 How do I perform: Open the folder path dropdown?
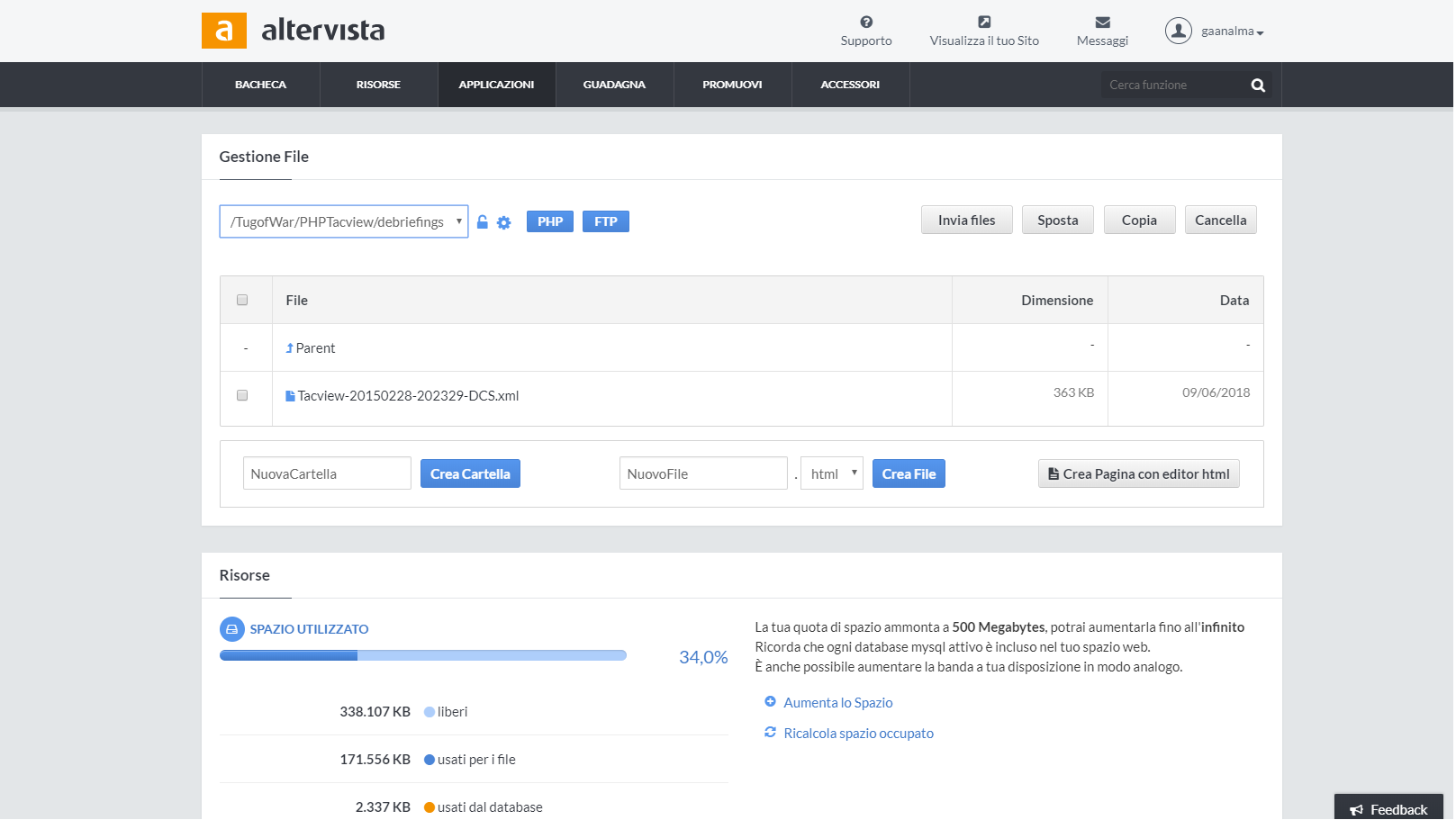pyautogui.click(x=344, y=221)
